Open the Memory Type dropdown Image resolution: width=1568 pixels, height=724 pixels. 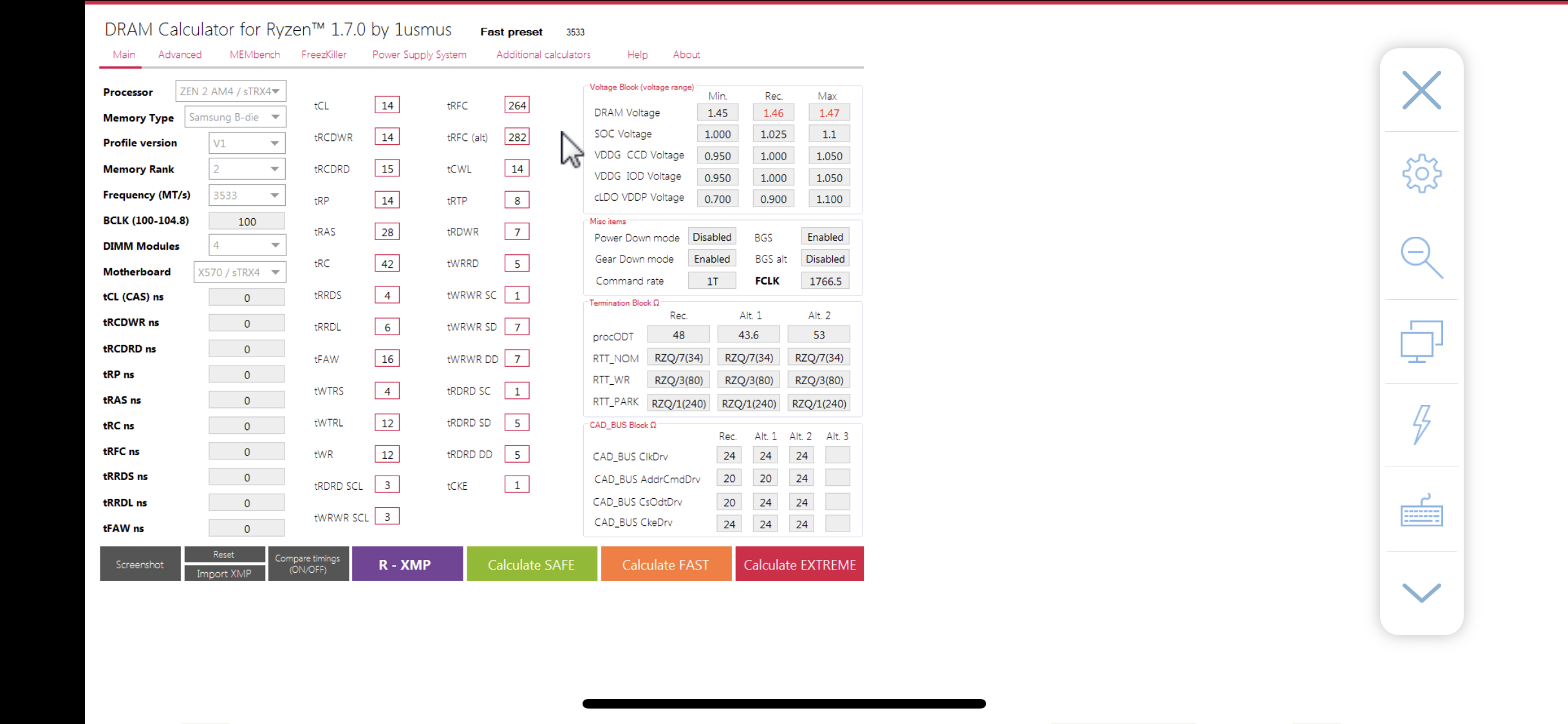tap(235, 117)
